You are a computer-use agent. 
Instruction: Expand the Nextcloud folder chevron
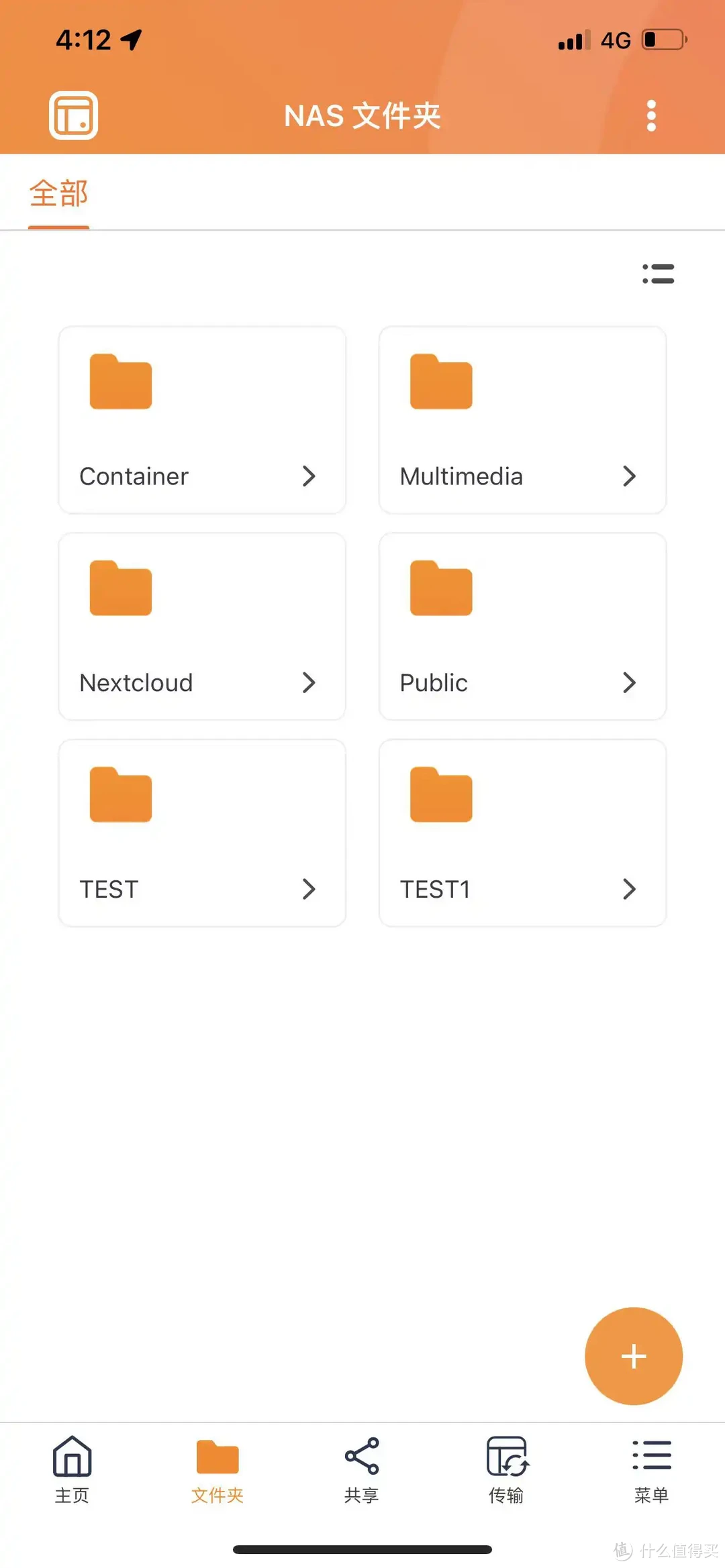[x=309, y=682]
